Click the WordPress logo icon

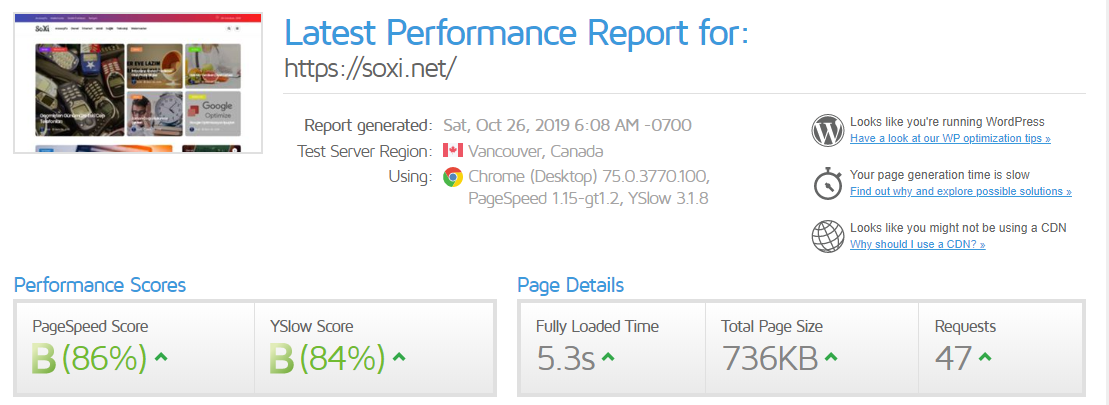point(828,131)
